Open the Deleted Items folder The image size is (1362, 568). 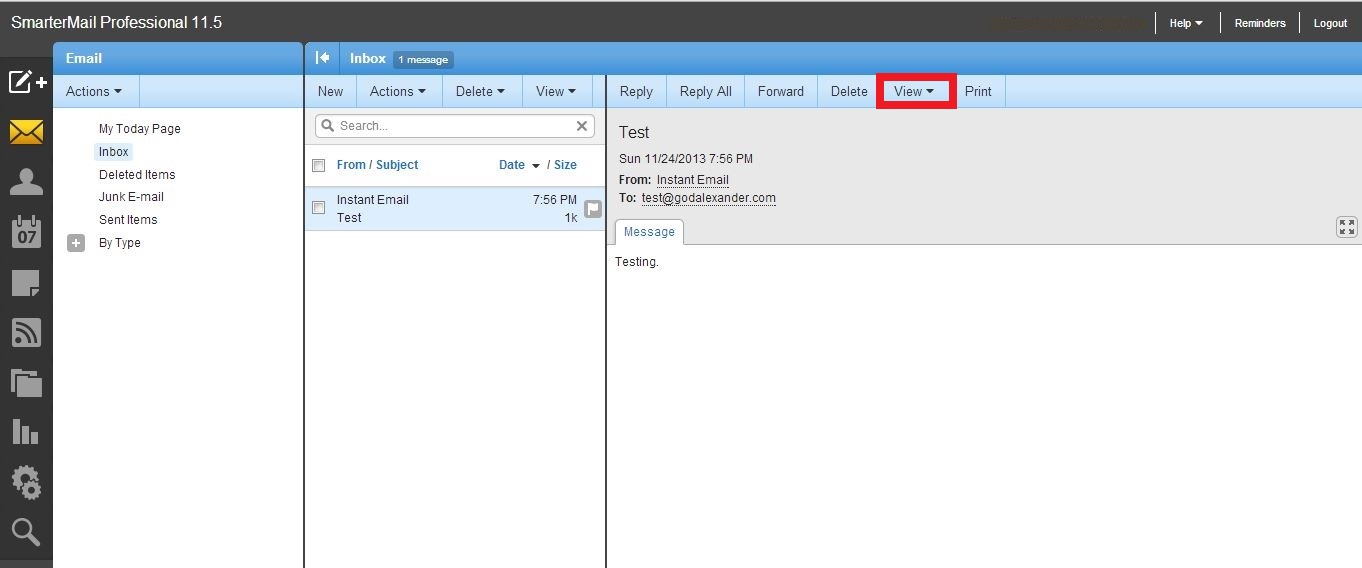click(137, 175)
